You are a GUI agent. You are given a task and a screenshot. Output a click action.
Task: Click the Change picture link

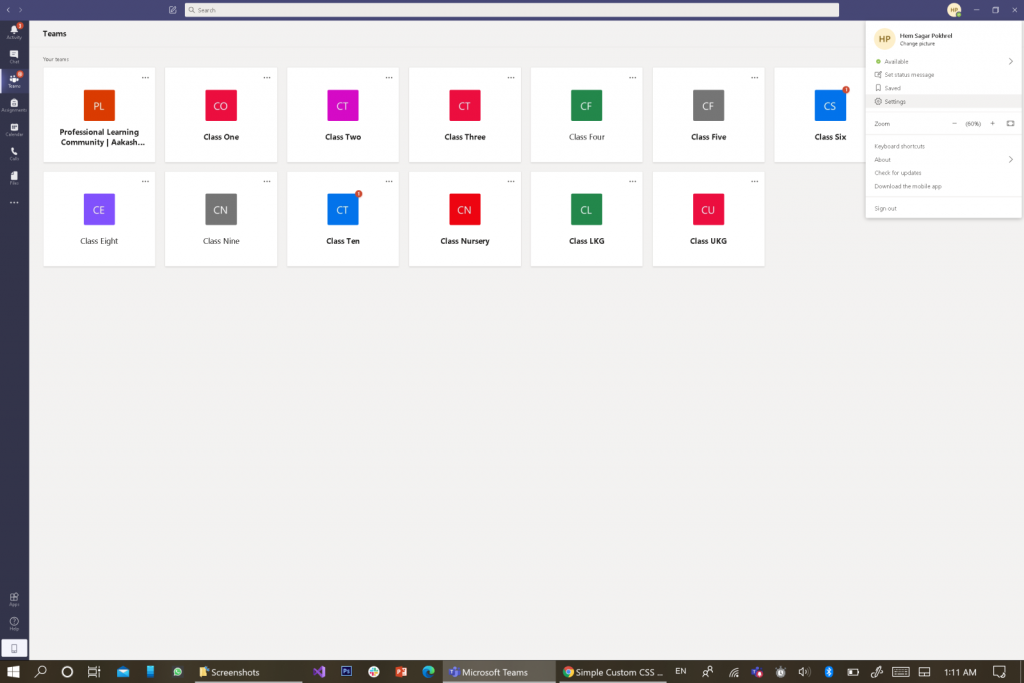point(917,44)
